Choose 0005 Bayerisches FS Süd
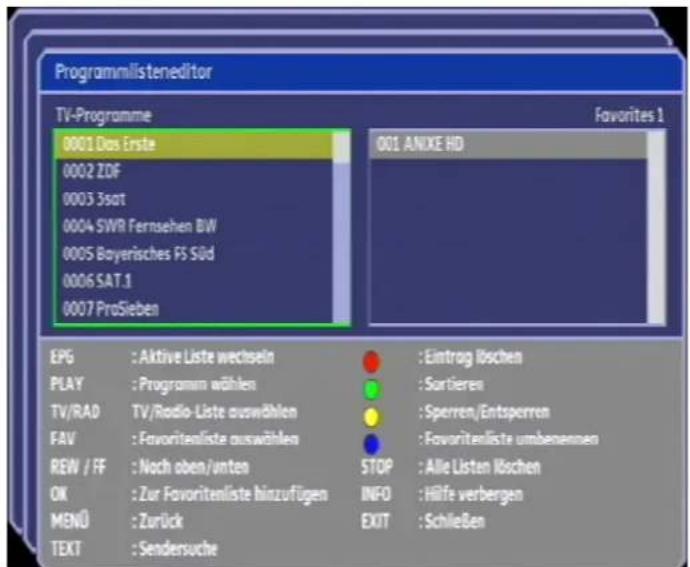The height and width of the screenshot is (567, 690). [x=194, y=254]
